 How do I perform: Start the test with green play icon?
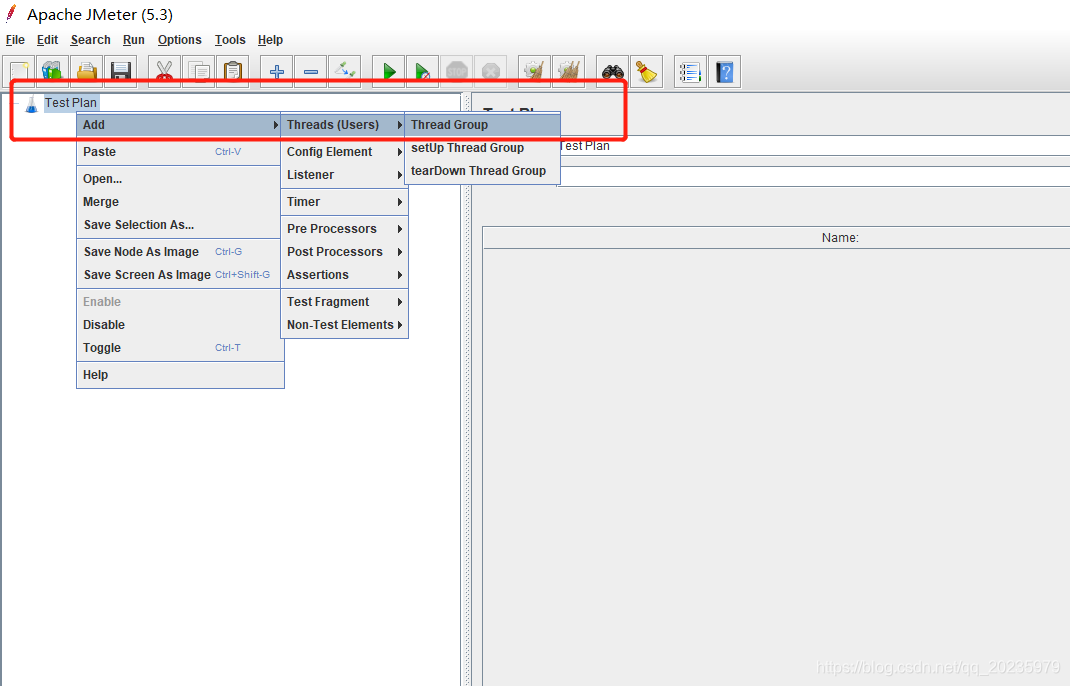pyautogui.click(x=388, y=71)
